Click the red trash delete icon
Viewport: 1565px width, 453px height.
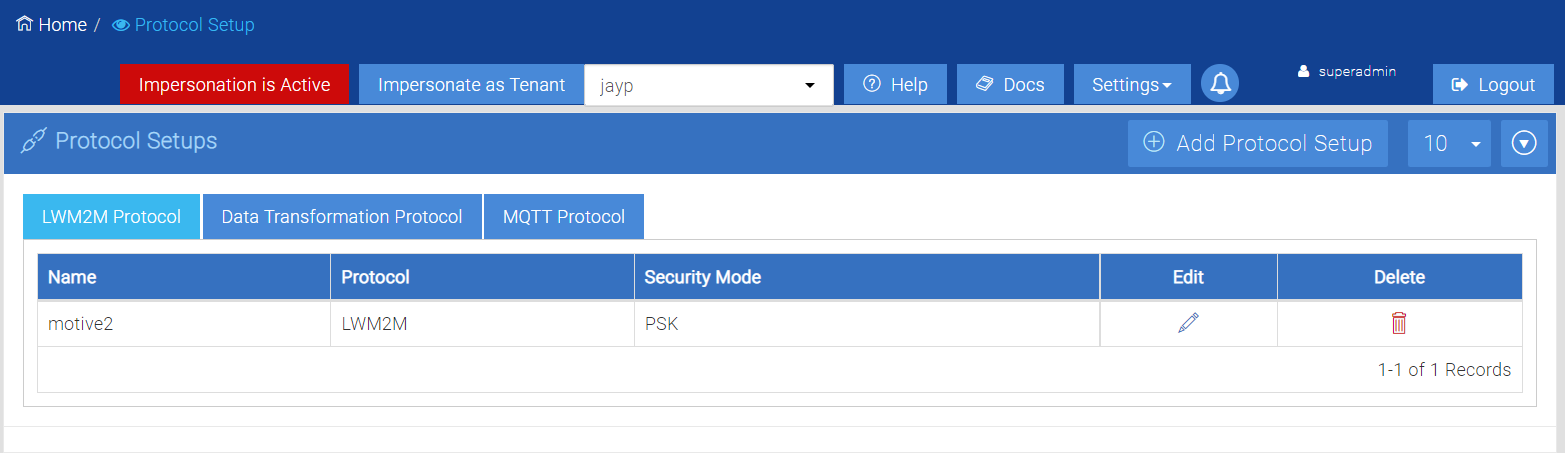point(1398,323)
